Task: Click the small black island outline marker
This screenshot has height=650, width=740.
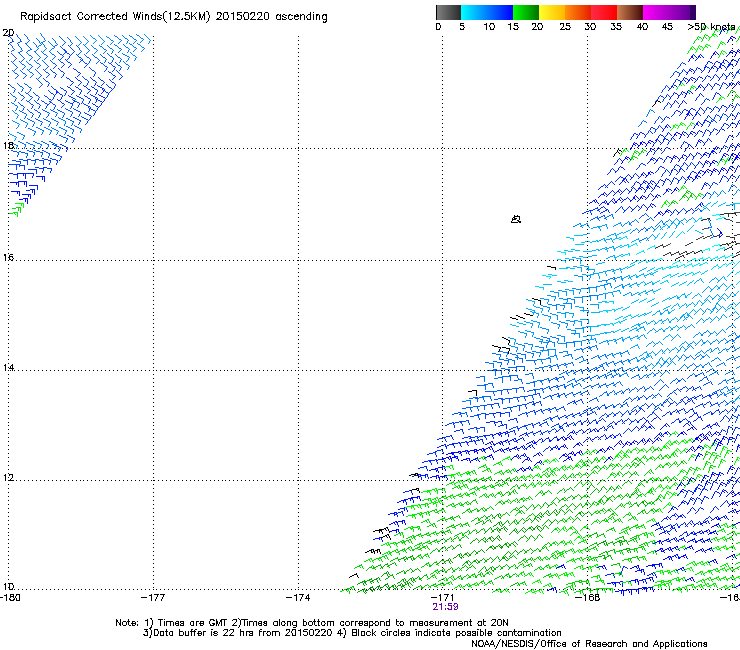Action: tap(516, 219)
